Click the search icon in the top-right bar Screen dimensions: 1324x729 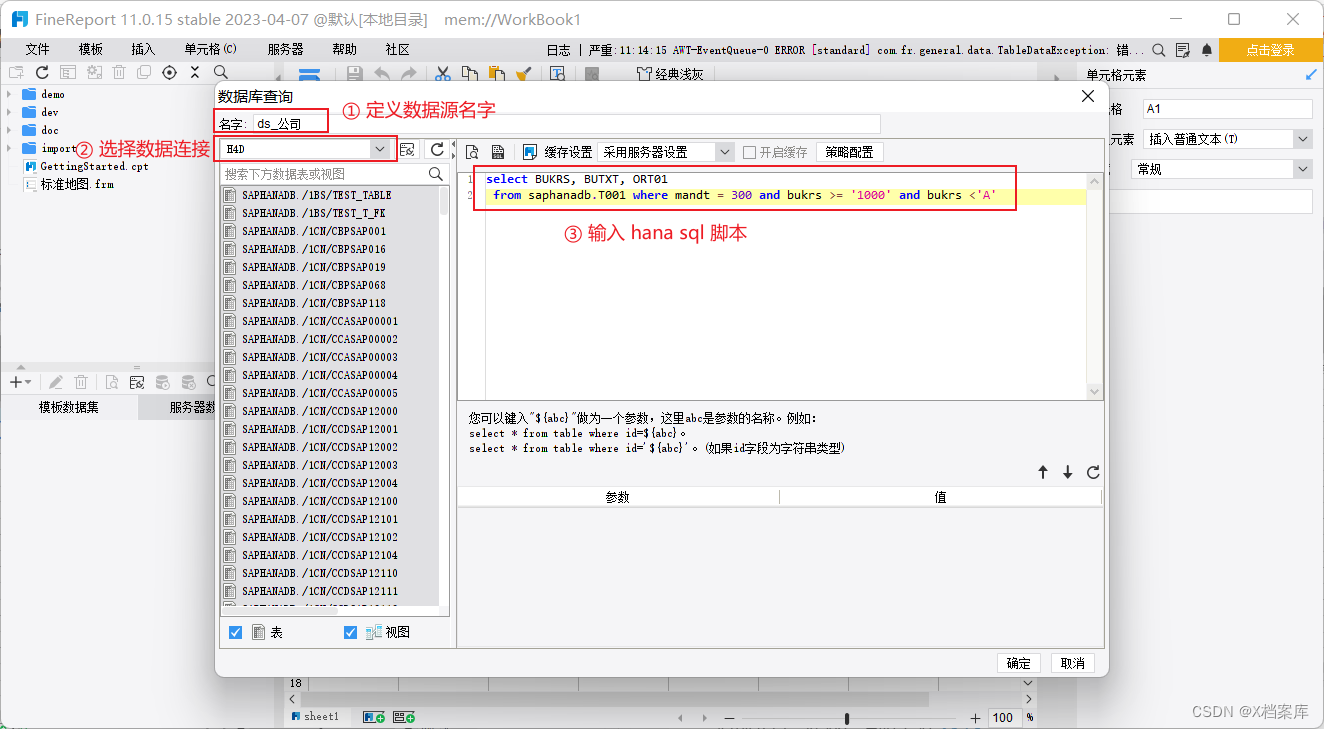click(1158, 49)
